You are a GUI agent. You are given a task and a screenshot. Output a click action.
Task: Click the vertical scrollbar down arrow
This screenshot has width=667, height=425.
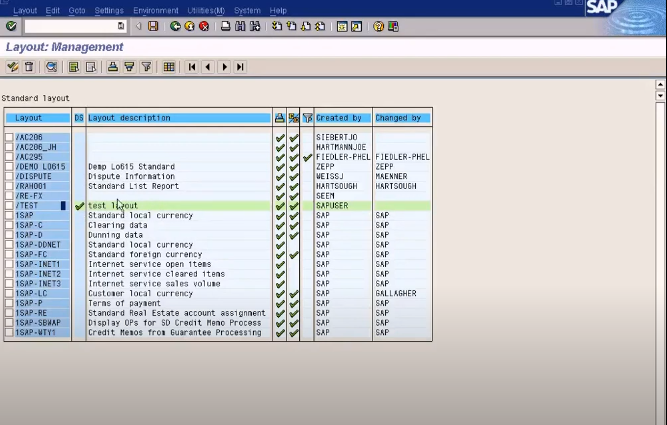(660, 96)
